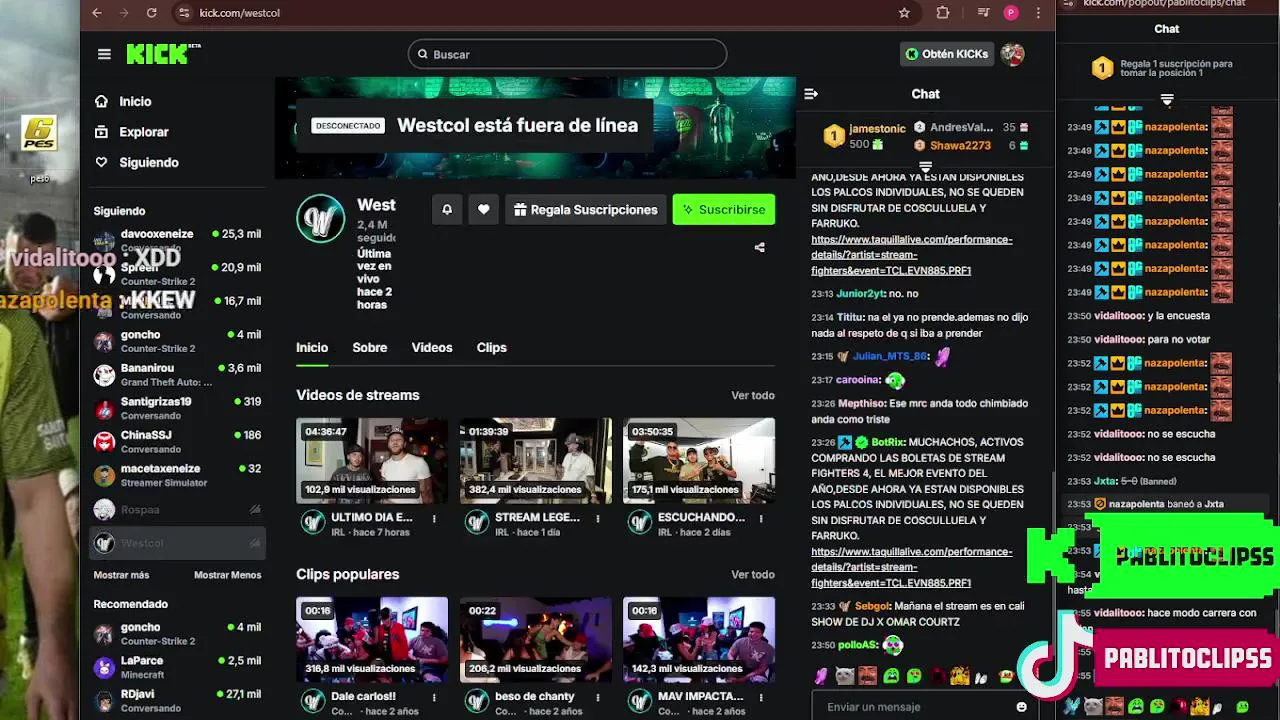Click the share icon below Suscribirse
The image size is (1280, 720).
tap(759, 247)
